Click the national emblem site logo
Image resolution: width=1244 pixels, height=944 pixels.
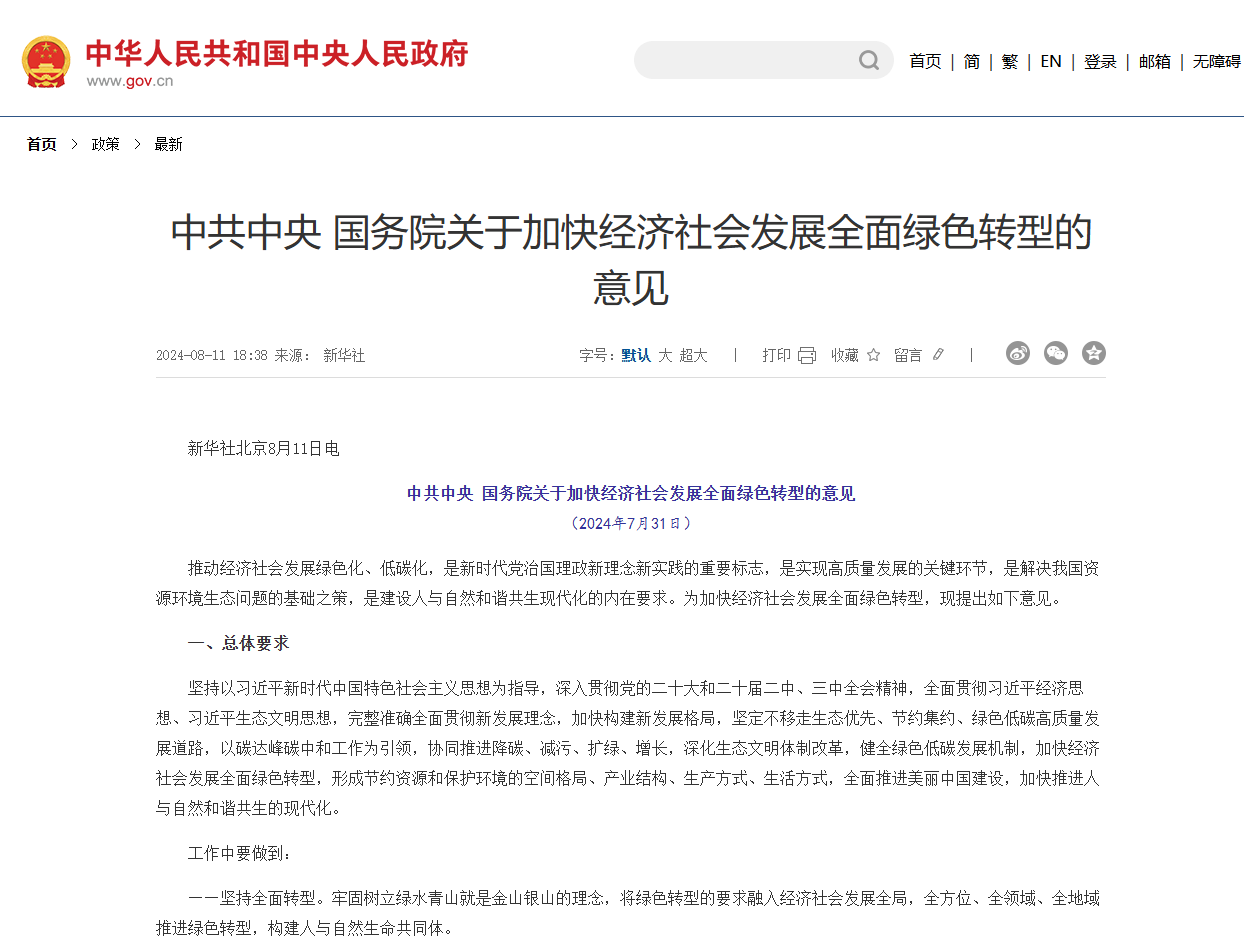click(x=47, y=59)
